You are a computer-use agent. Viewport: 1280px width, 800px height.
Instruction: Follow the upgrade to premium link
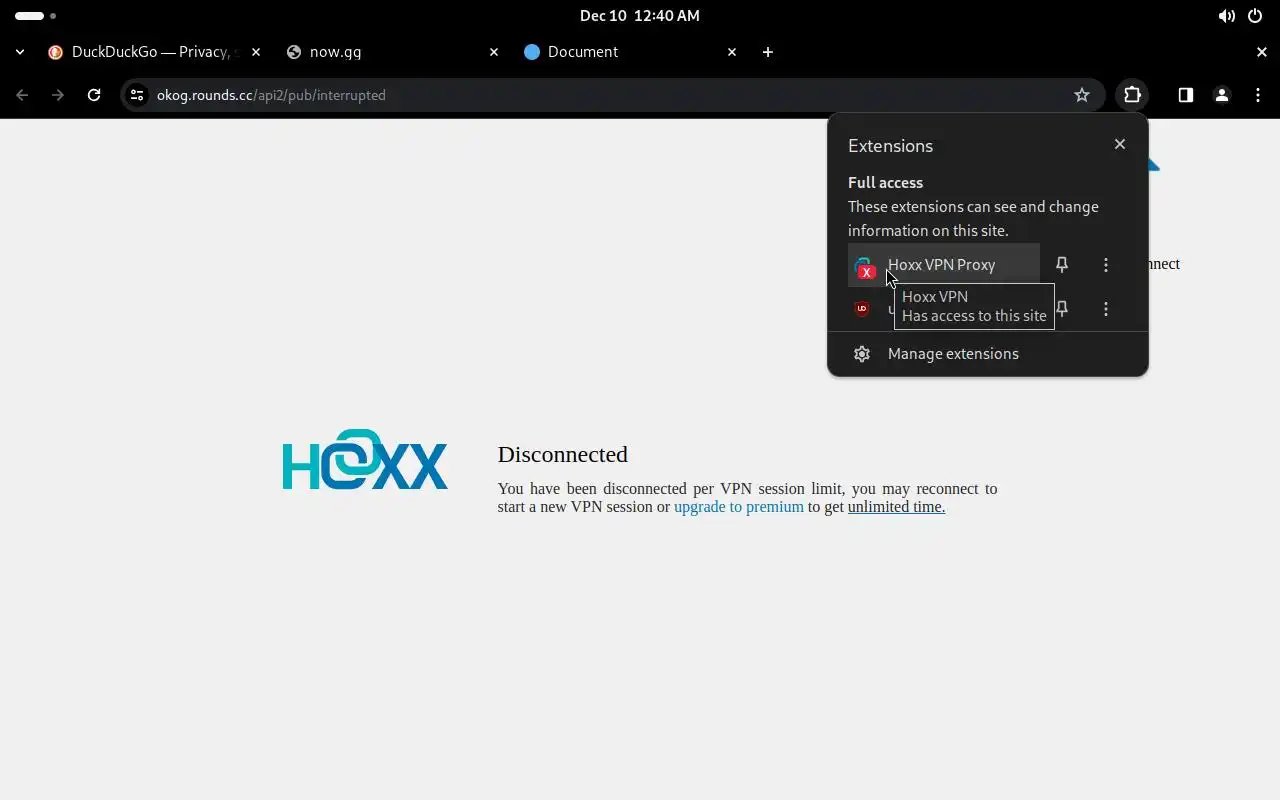point(739,507)
